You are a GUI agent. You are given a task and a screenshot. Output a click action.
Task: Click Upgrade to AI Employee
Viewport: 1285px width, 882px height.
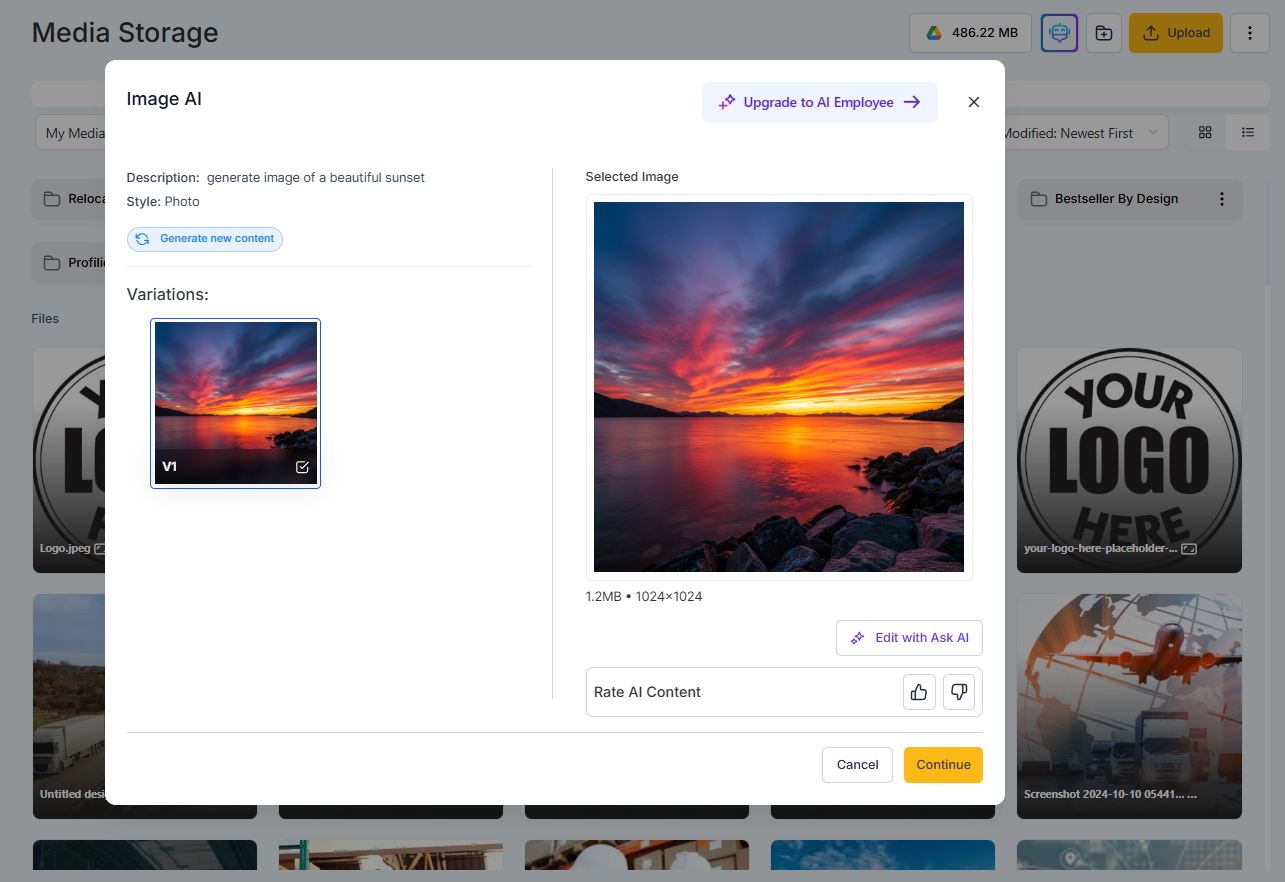[x=820, y=102]
